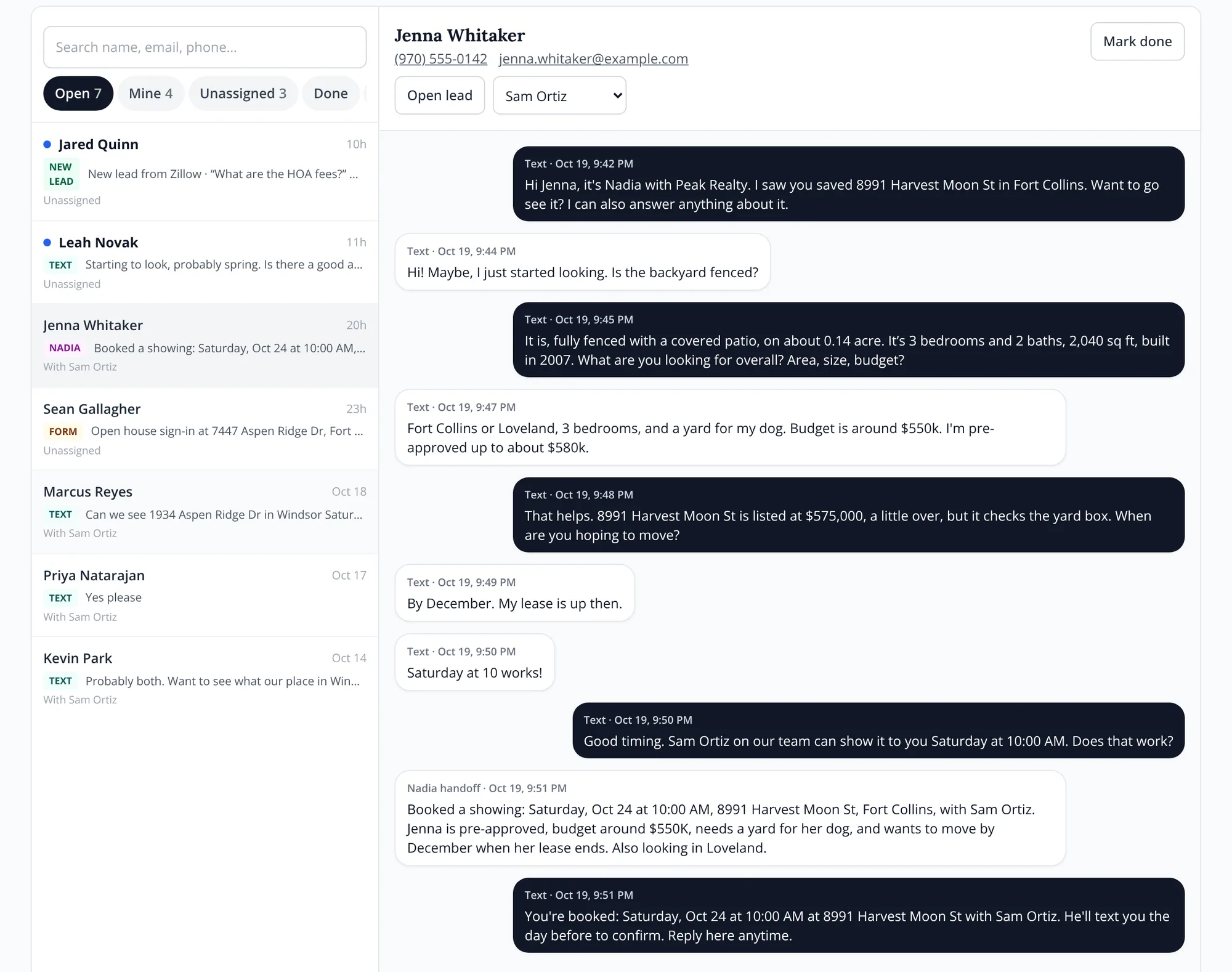Open the Marcus Reyes conversation
1232x972 pixels.
[205, 512]
